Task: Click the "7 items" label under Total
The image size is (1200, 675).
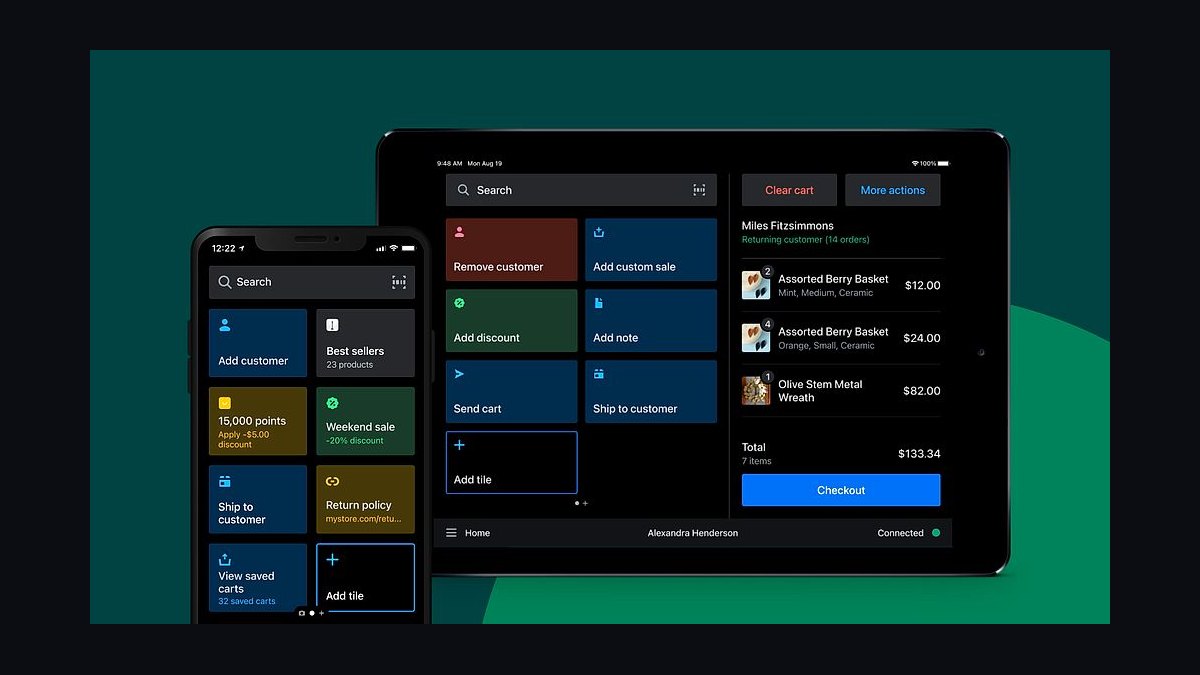Action: coord(757,461)
